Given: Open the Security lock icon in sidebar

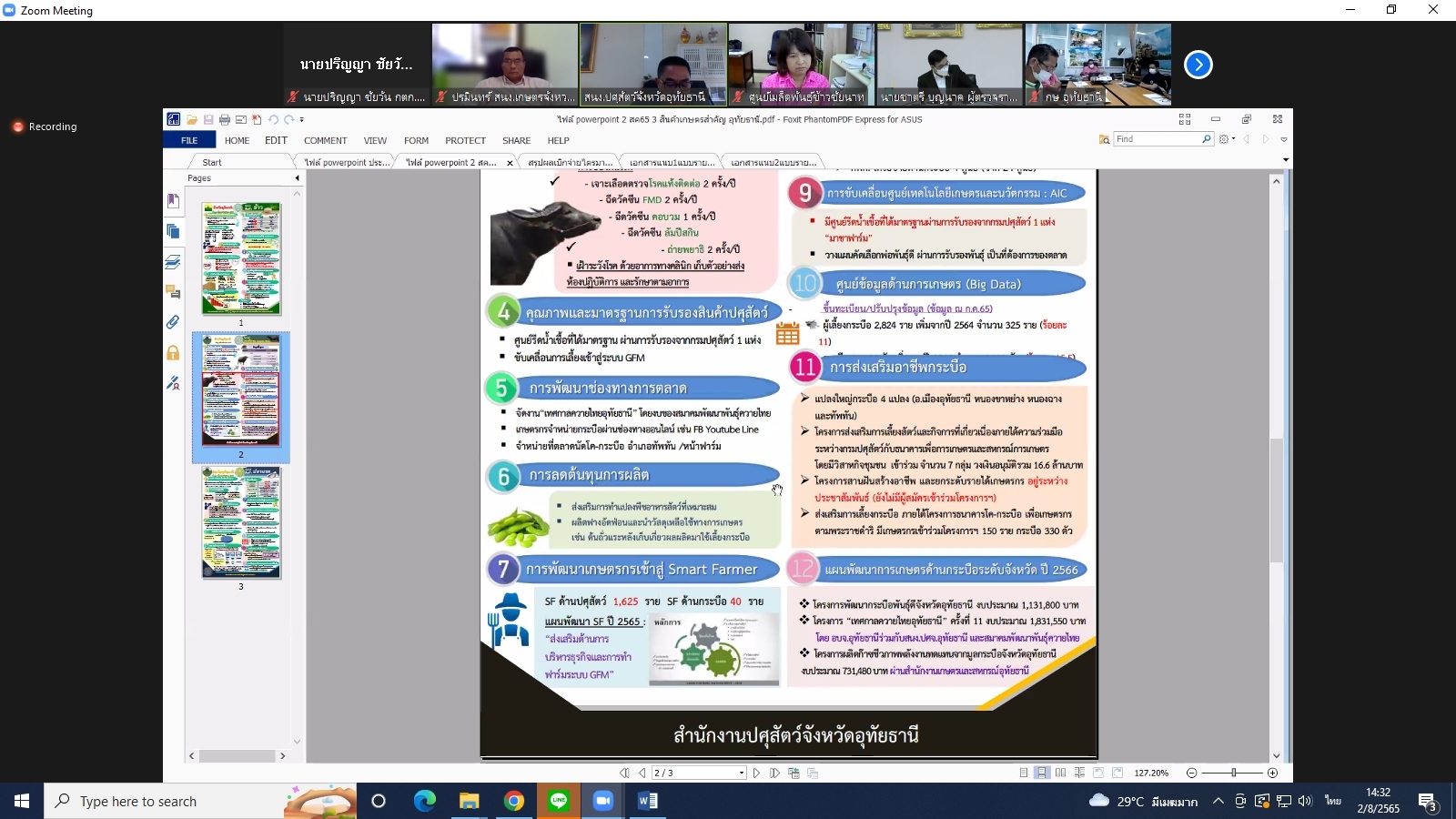Looking at the screenshot, I should 173,353.
